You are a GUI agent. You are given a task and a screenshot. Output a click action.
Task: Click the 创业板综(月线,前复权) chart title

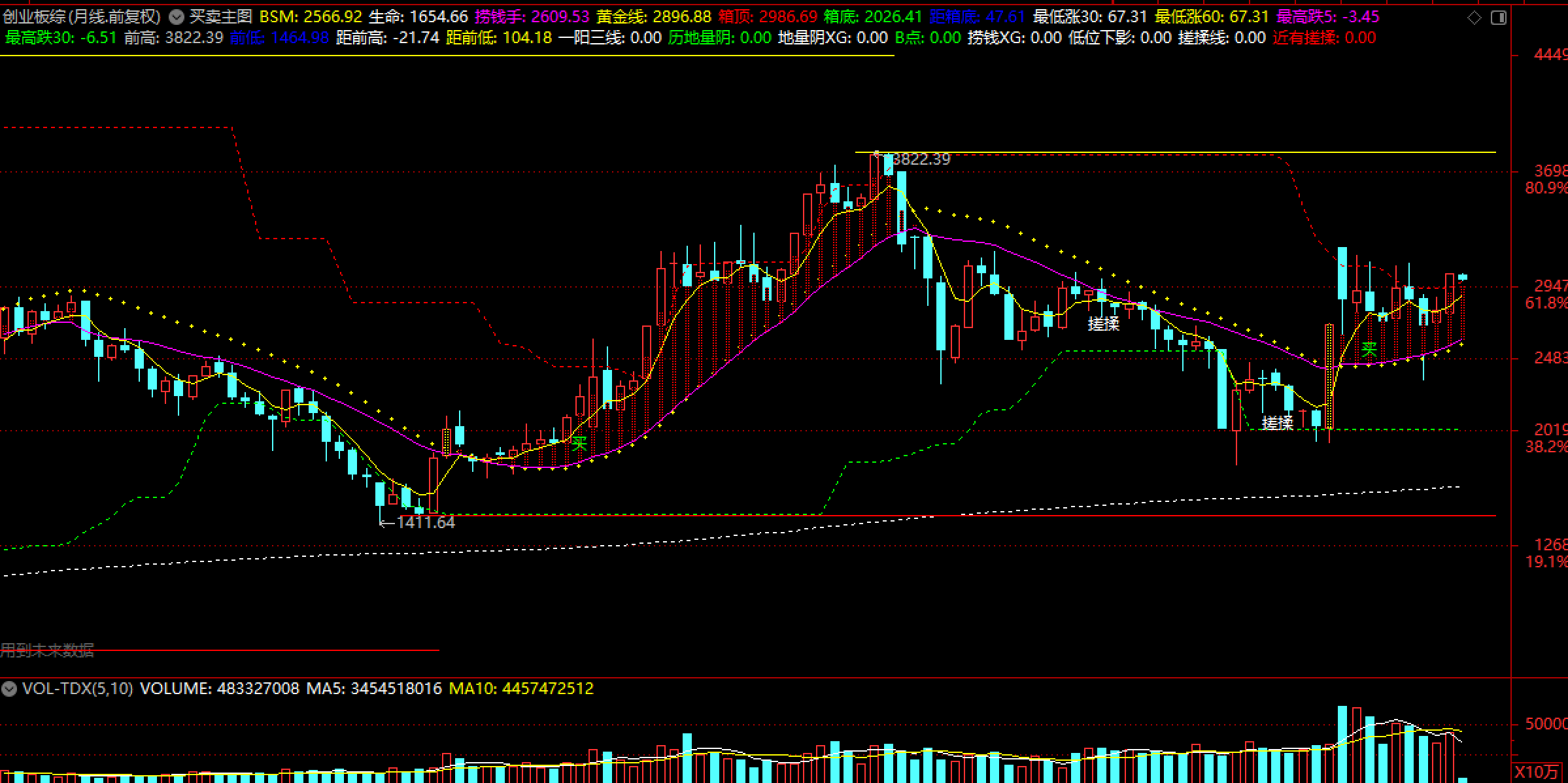tap(82, 16)
